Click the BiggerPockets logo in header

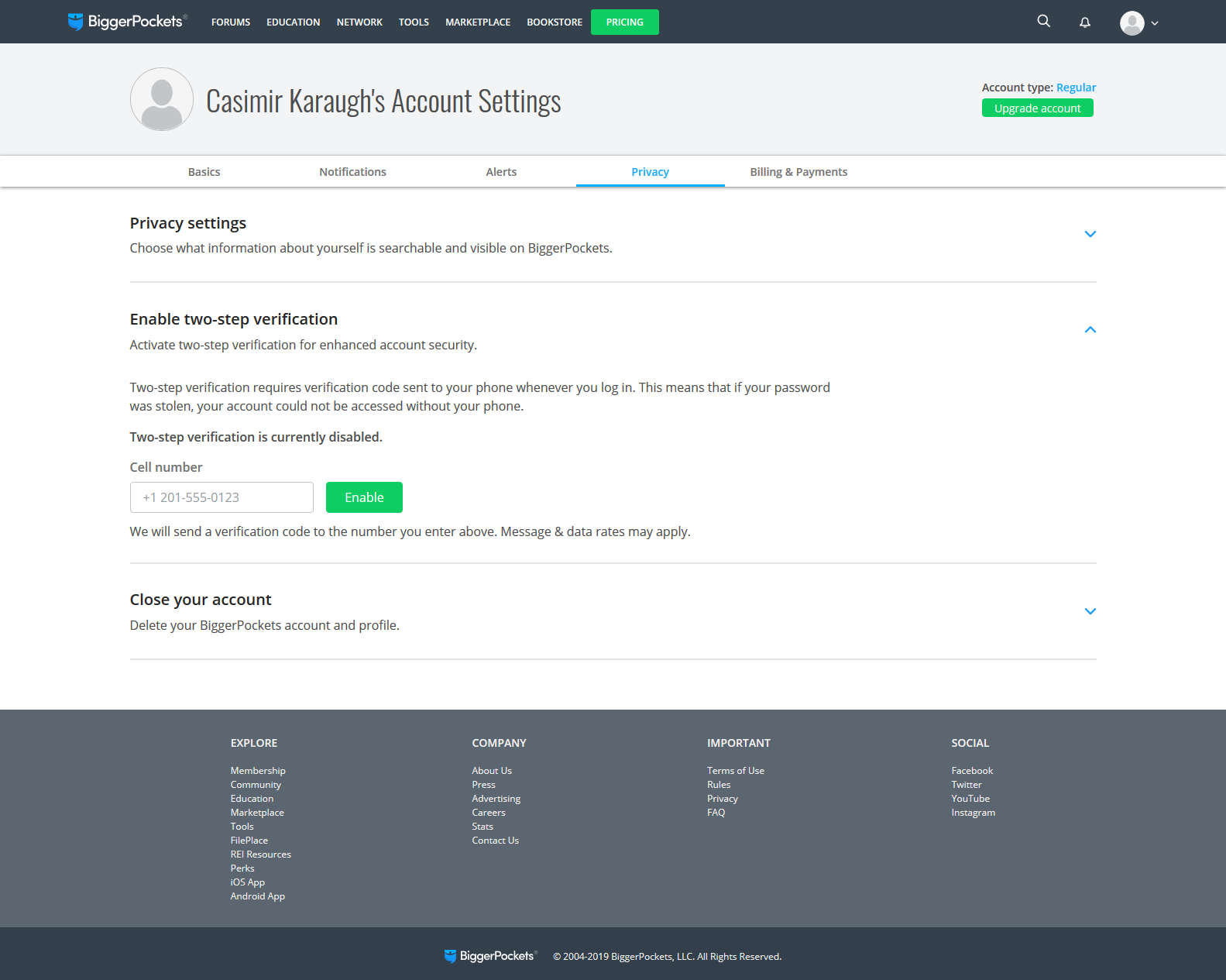128,22
